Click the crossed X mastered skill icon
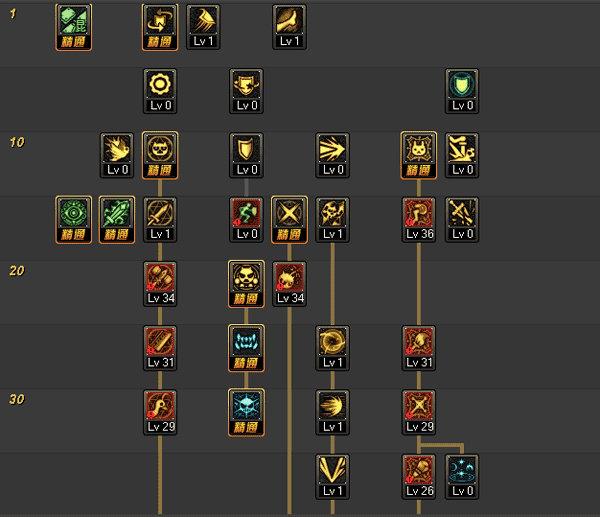This screenshot has height=517, width=600. point(289,220)
